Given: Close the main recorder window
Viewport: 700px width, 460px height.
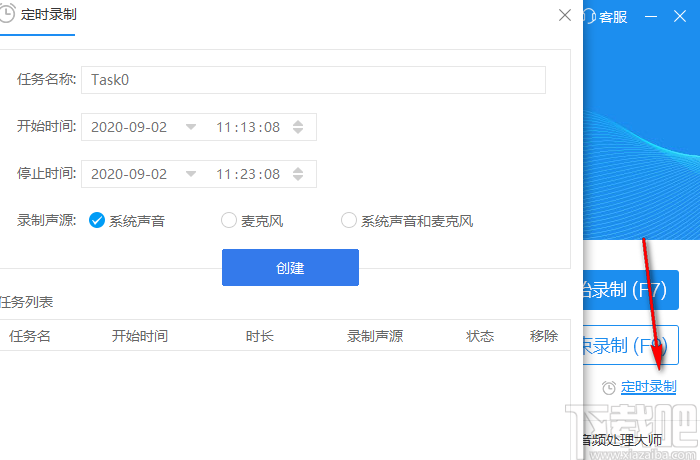Looking at the screenshot, I should pos(680,17).
